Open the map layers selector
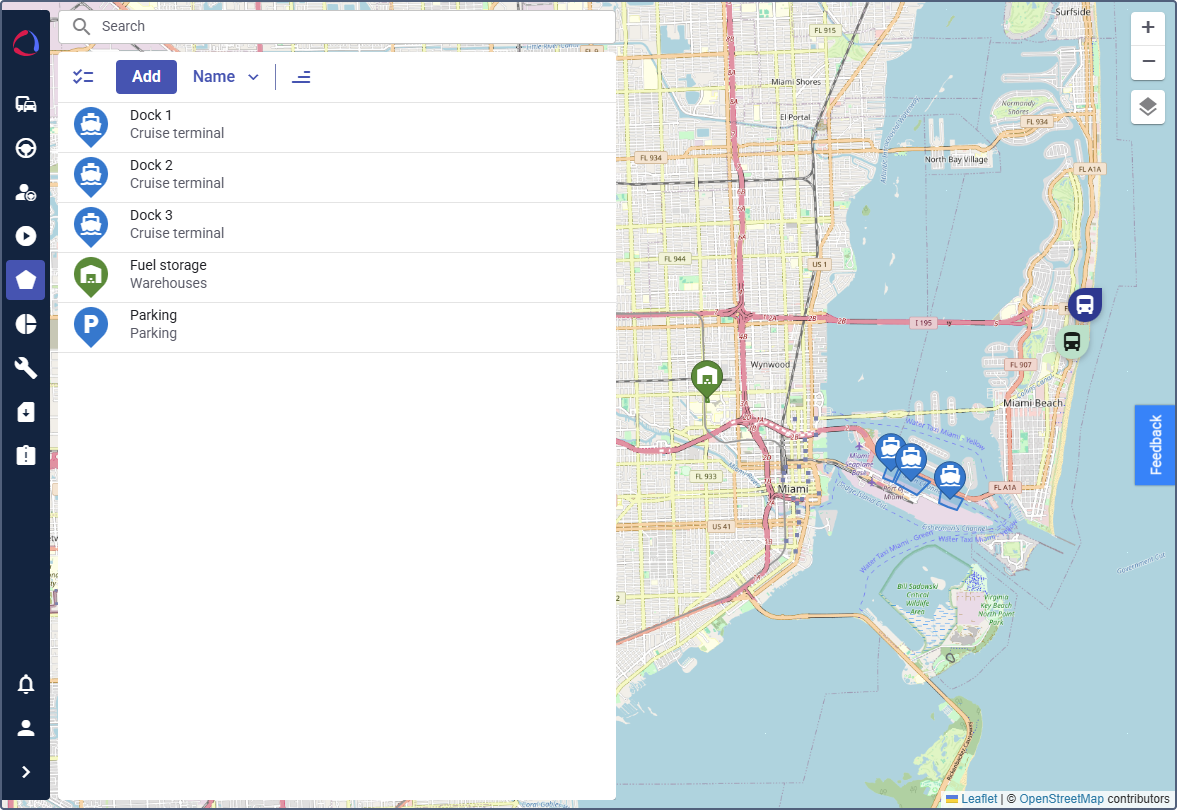The width and height of the screenshot is (1177, 810). click(1148, 107)
